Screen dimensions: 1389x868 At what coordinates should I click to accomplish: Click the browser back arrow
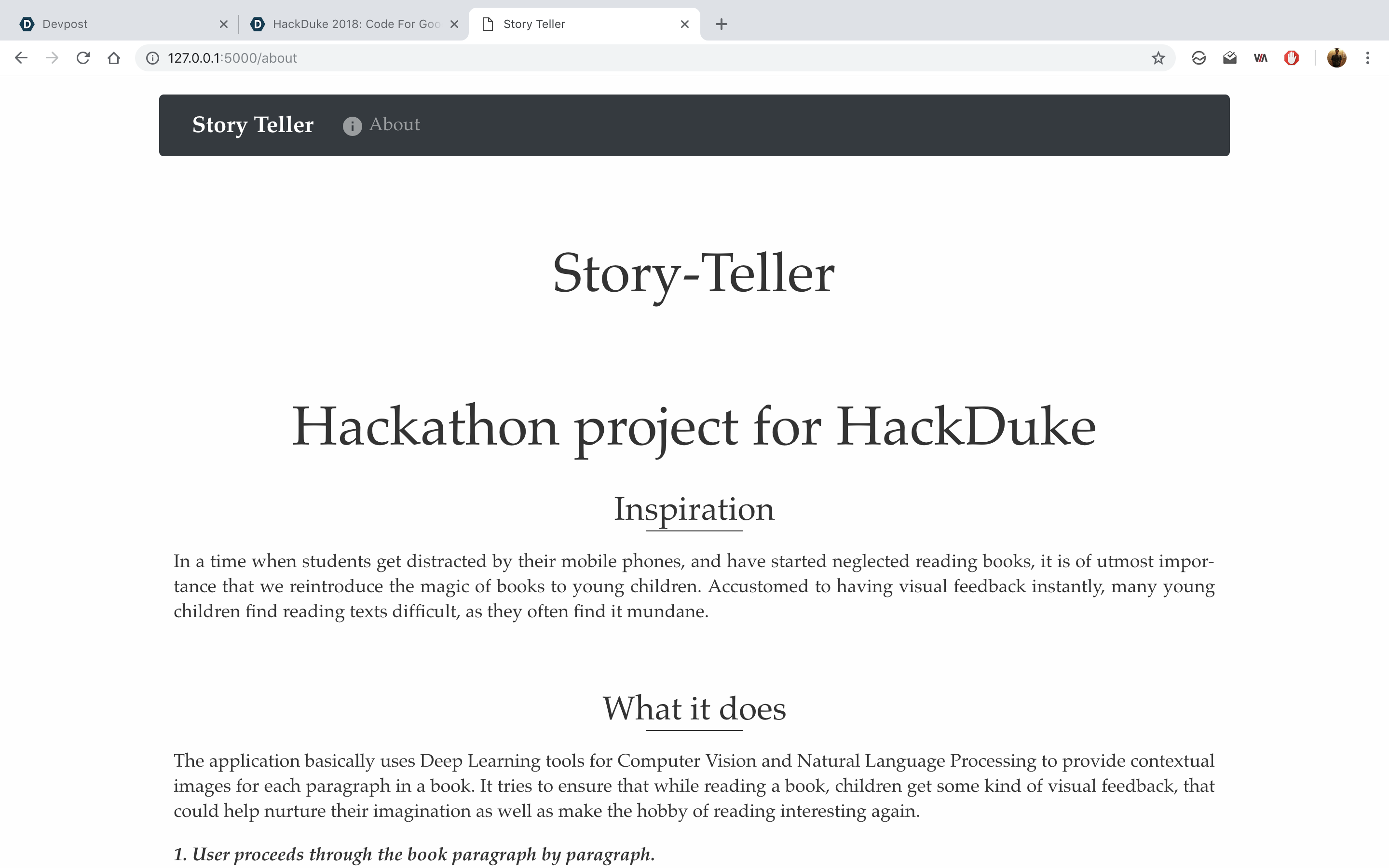21,58
